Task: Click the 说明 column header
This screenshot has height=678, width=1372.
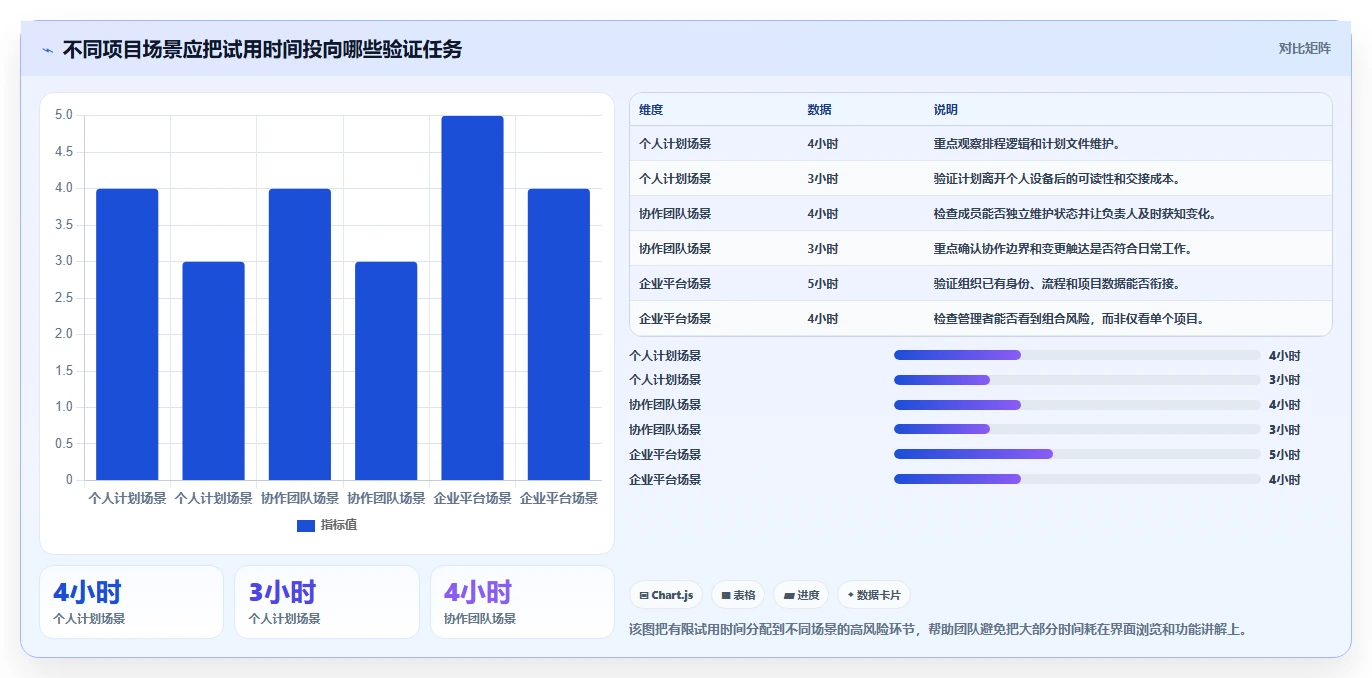Action: click(945, 110)
